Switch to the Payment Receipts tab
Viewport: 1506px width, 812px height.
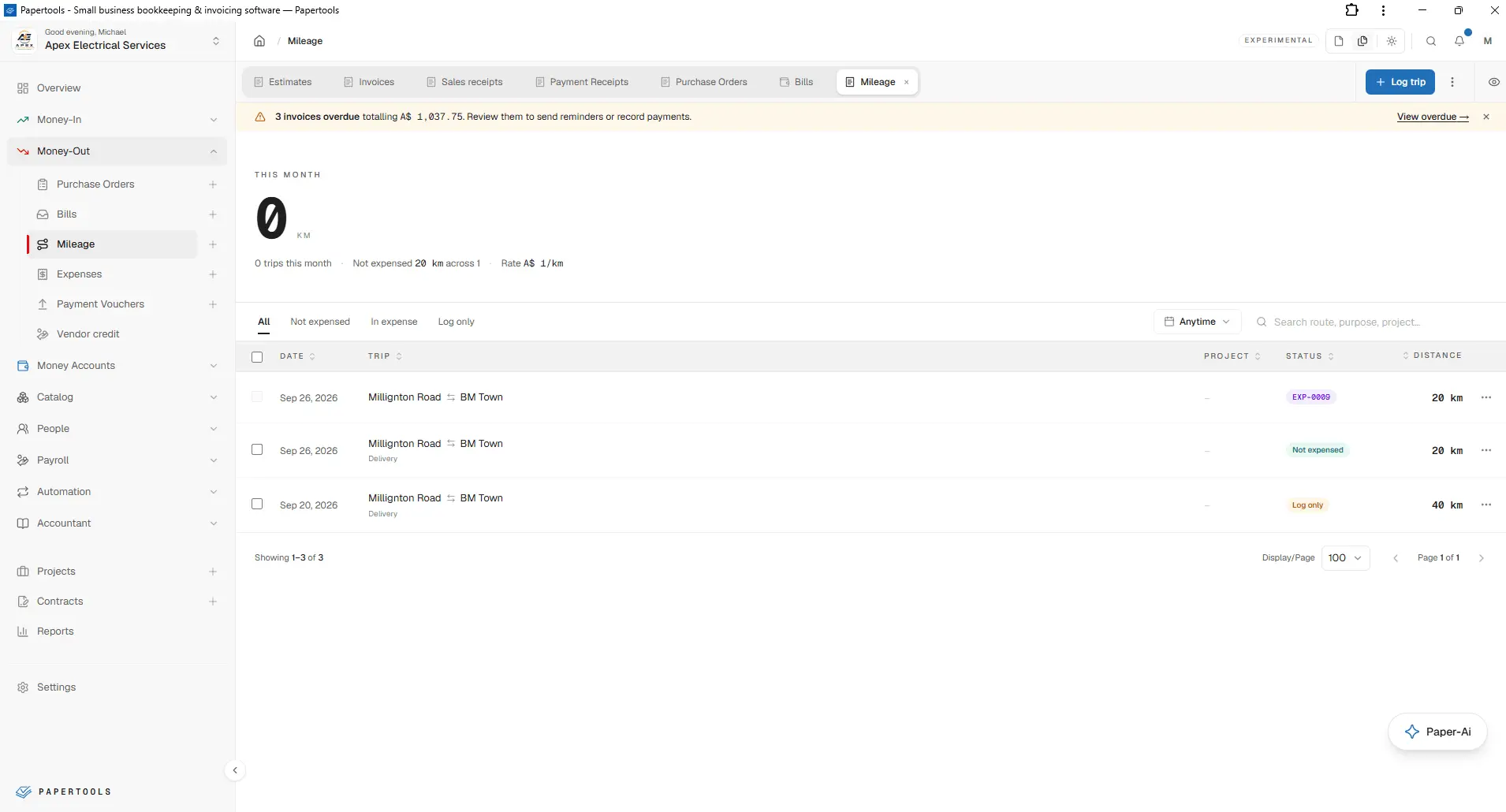point(582,82)
